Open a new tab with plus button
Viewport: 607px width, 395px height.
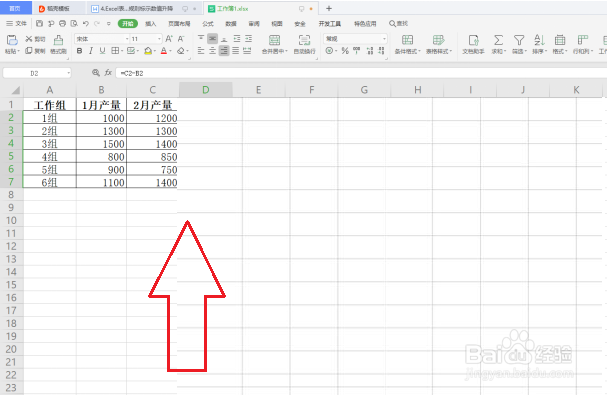pyautogui.click(x=329, y=8)
